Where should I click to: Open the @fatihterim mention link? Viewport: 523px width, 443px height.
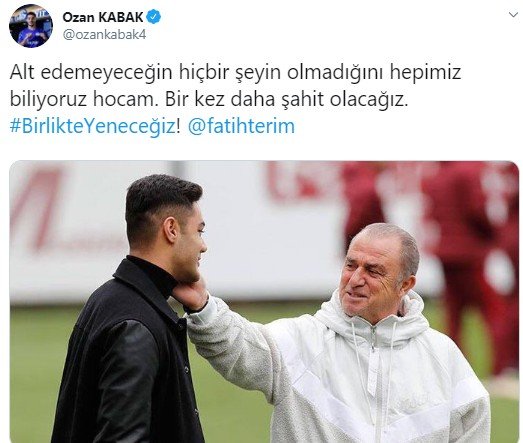(241, 126)
